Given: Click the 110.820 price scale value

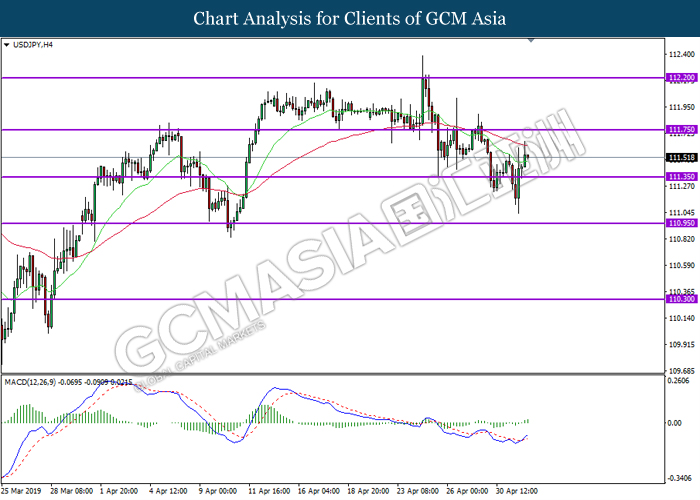Looking at the screenshot, I should click(x=682, y=239).
